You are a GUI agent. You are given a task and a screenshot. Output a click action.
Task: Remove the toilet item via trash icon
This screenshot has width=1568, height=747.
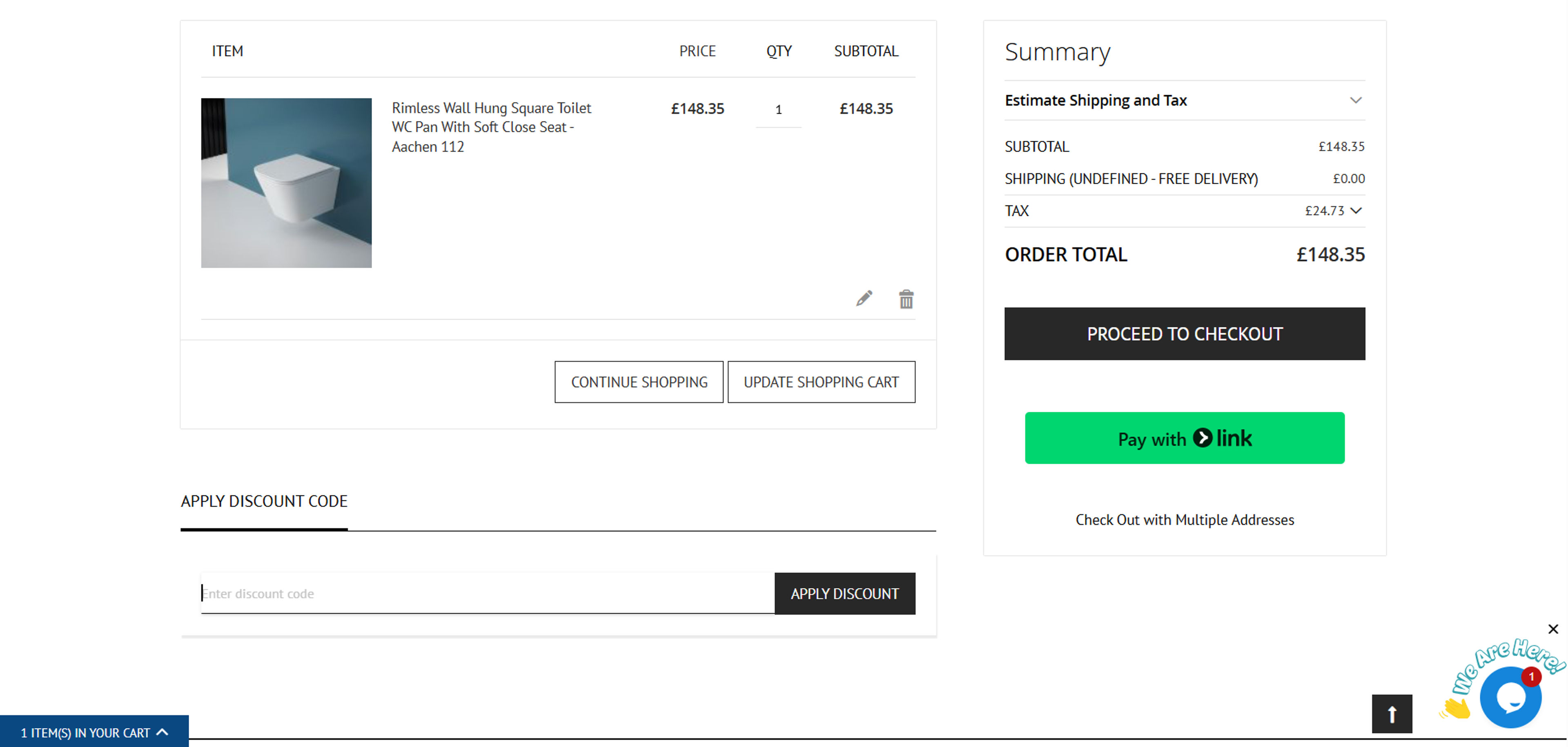click(906, 299)
